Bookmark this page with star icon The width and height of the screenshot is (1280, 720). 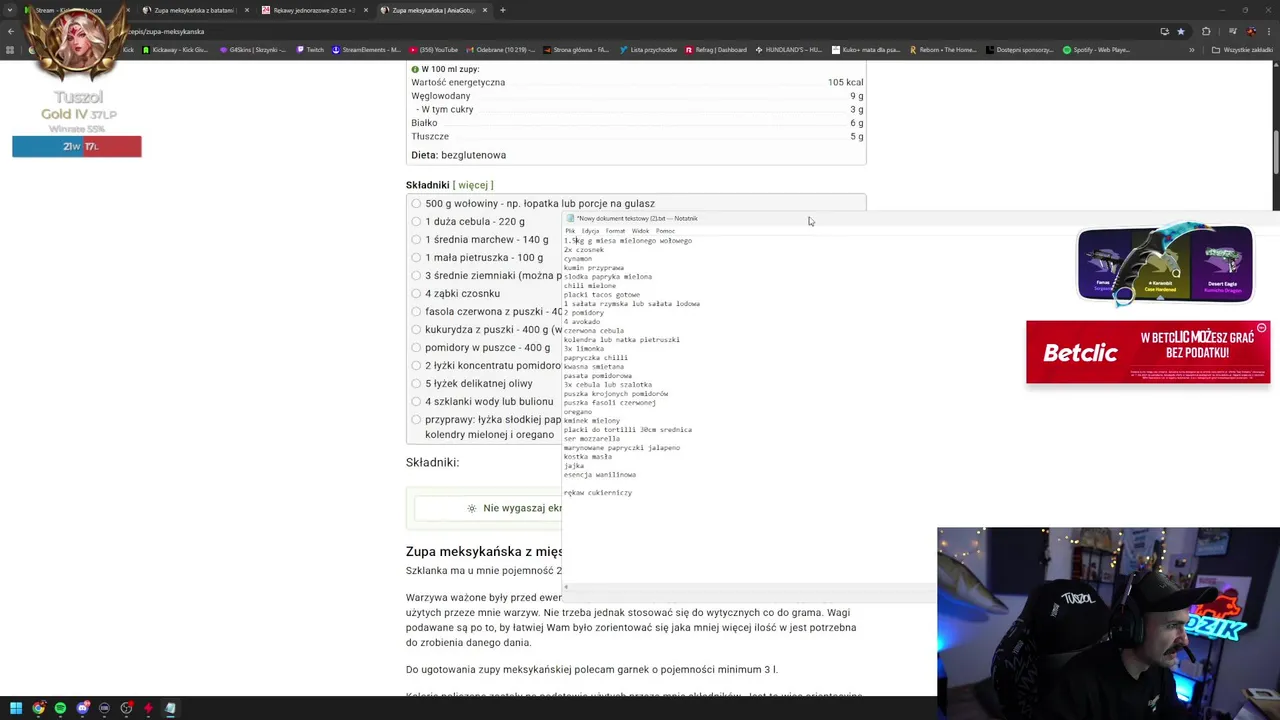(1180, 31)
